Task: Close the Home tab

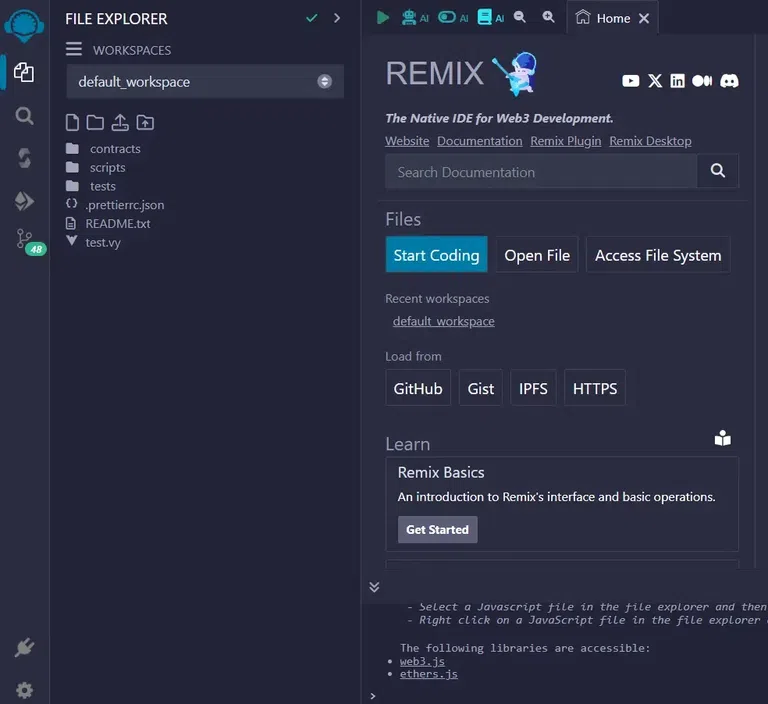Action: [x=644, y=19]
